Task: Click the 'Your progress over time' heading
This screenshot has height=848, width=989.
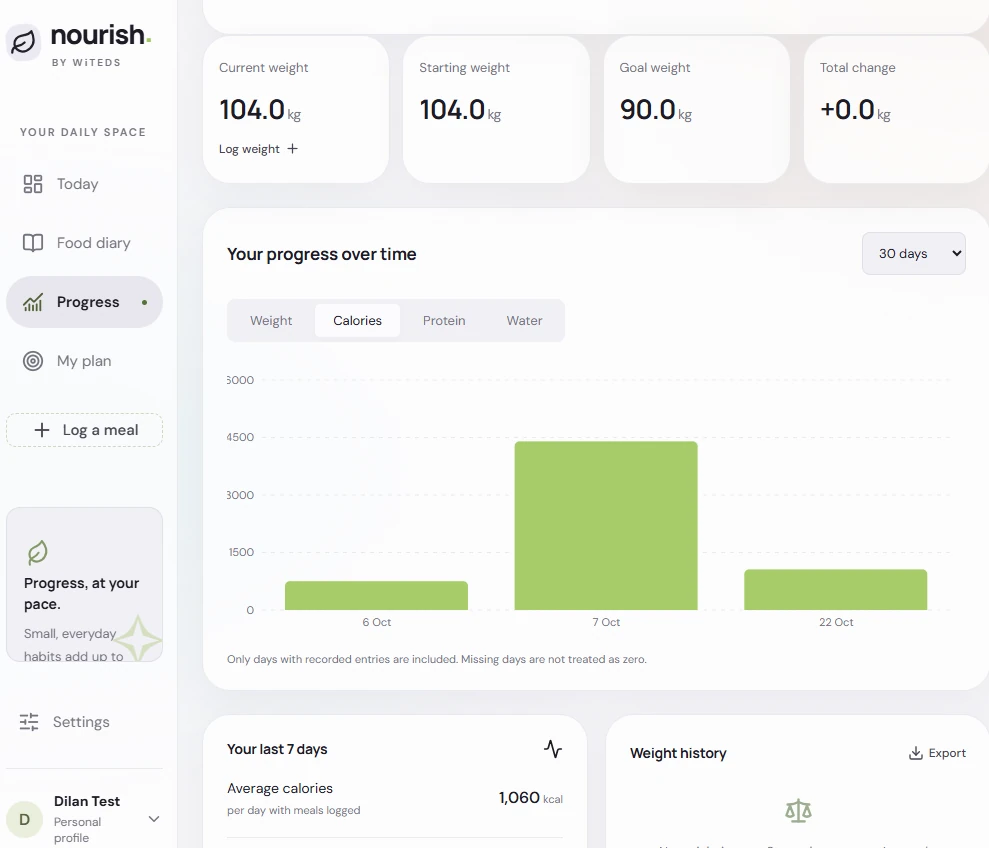Action: click(322, 254)
